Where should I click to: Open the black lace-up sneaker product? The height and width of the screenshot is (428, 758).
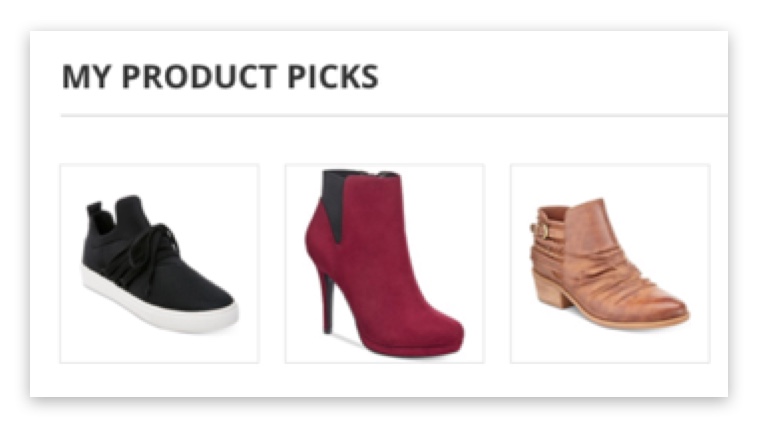(x=160, y=264)
